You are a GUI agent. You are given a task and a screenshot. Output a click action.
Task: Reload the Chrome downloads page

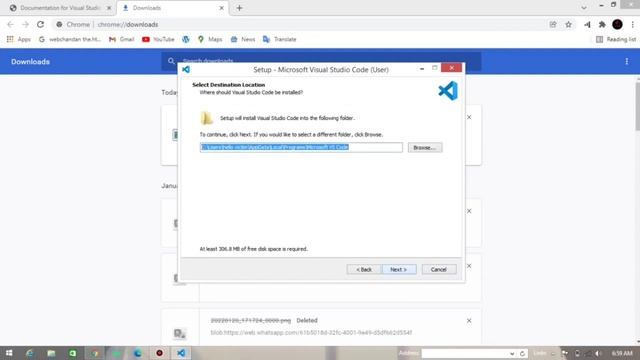coord(40,24)
